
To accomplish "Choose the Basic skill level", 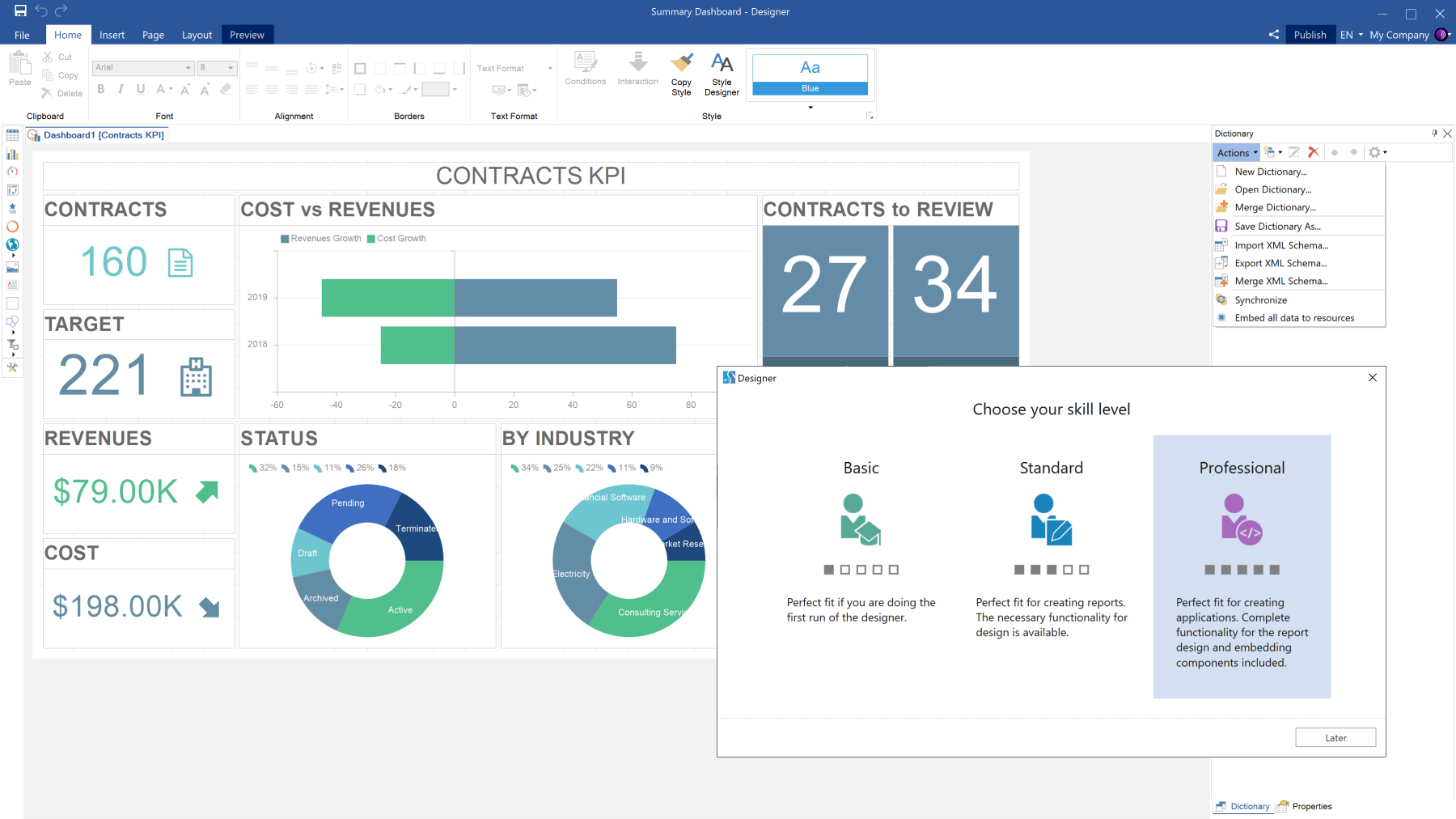I will 861,567.
